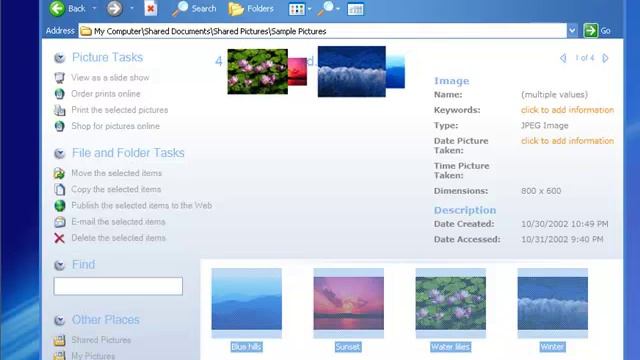Toggle the Folders pane button
The width and height of the screenshot is (640, 360).
coord(251,9)
